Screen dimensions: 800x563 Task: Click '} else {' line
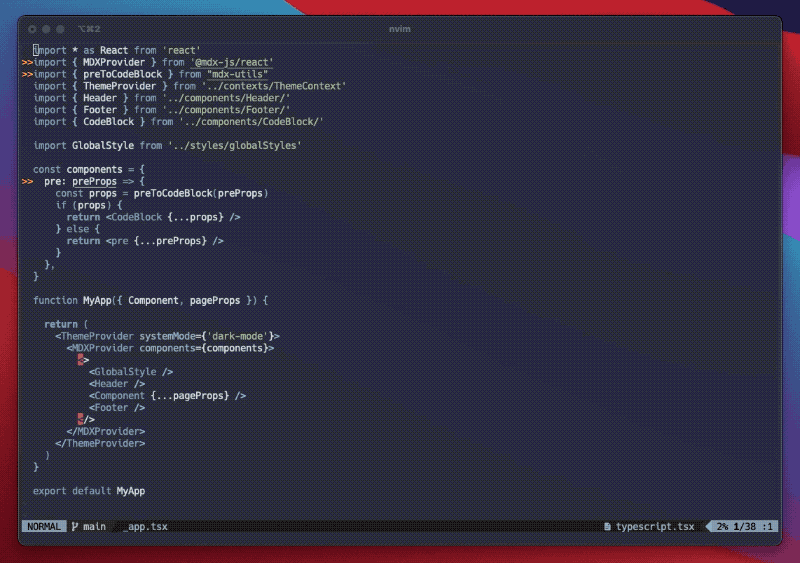pyautogui.click(x=78, y=229)
